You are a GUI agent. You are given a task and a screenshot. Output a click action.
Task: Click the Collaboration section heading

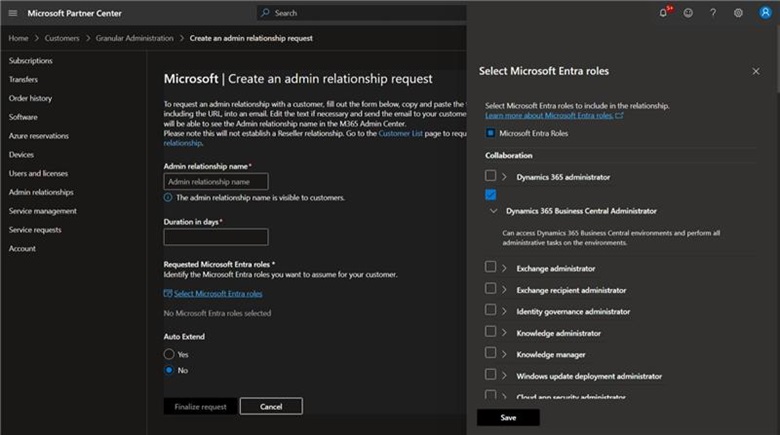pos(508,155)
